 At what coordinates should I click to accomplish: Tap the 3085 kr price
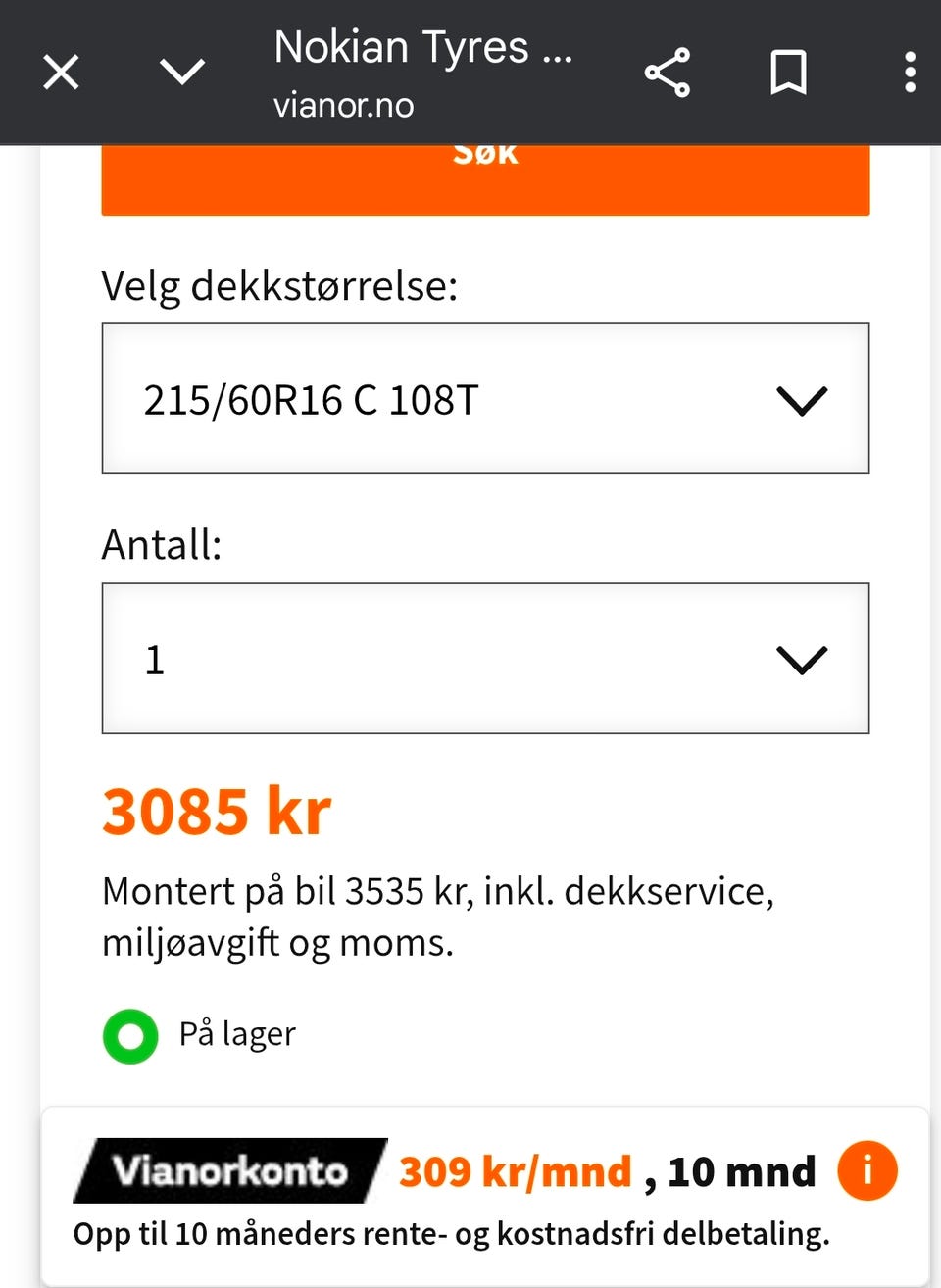pyautogui.click(x=217, y=812)
